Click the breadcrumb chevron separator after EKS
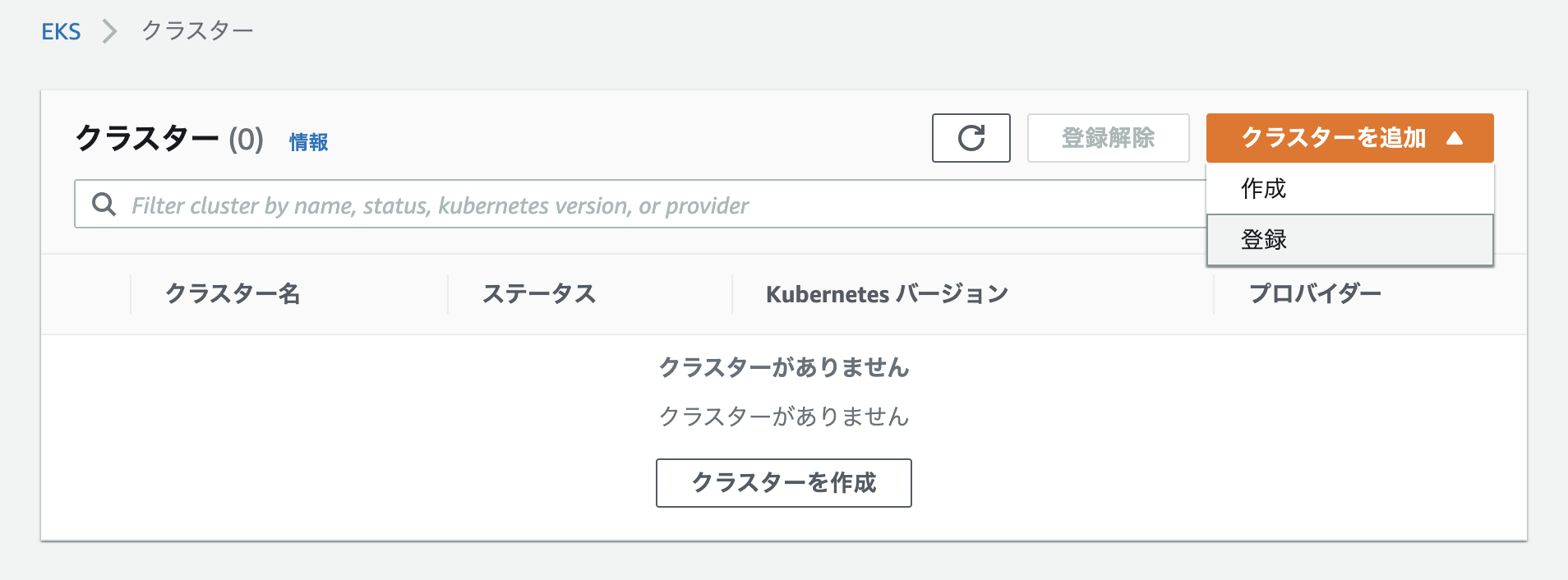The image size is (1568, 580). [109, 31]
